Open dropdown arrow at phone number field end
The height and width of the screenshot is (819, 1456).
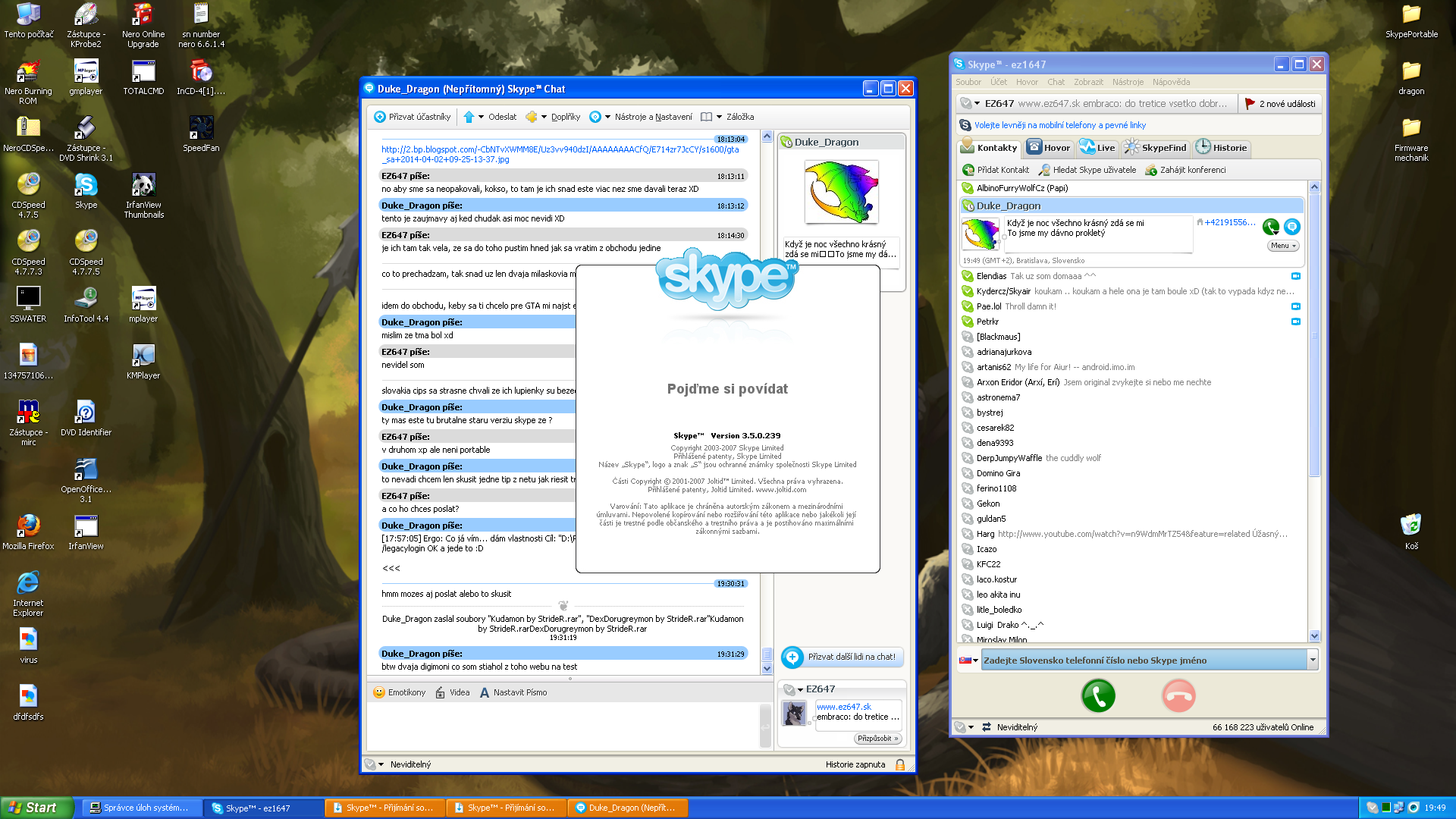[x=1312, y=661]
